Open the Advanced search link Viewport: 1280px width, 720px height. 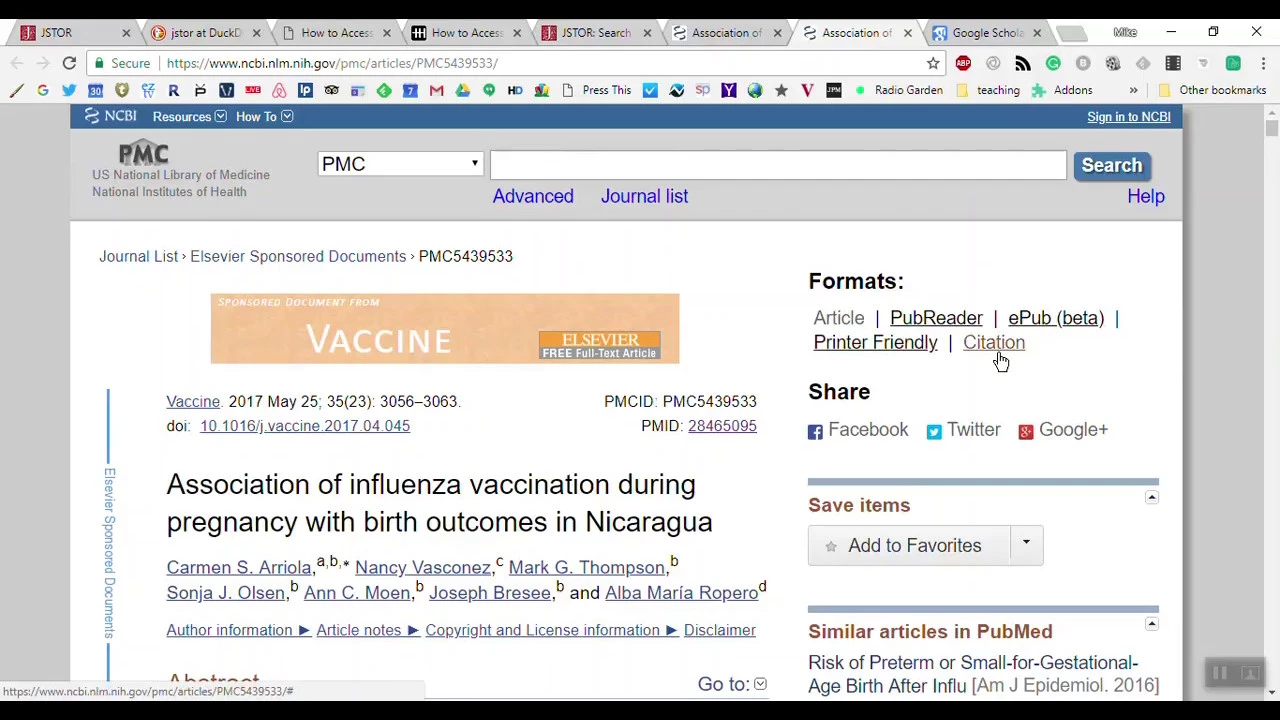(x=533, y=196)
